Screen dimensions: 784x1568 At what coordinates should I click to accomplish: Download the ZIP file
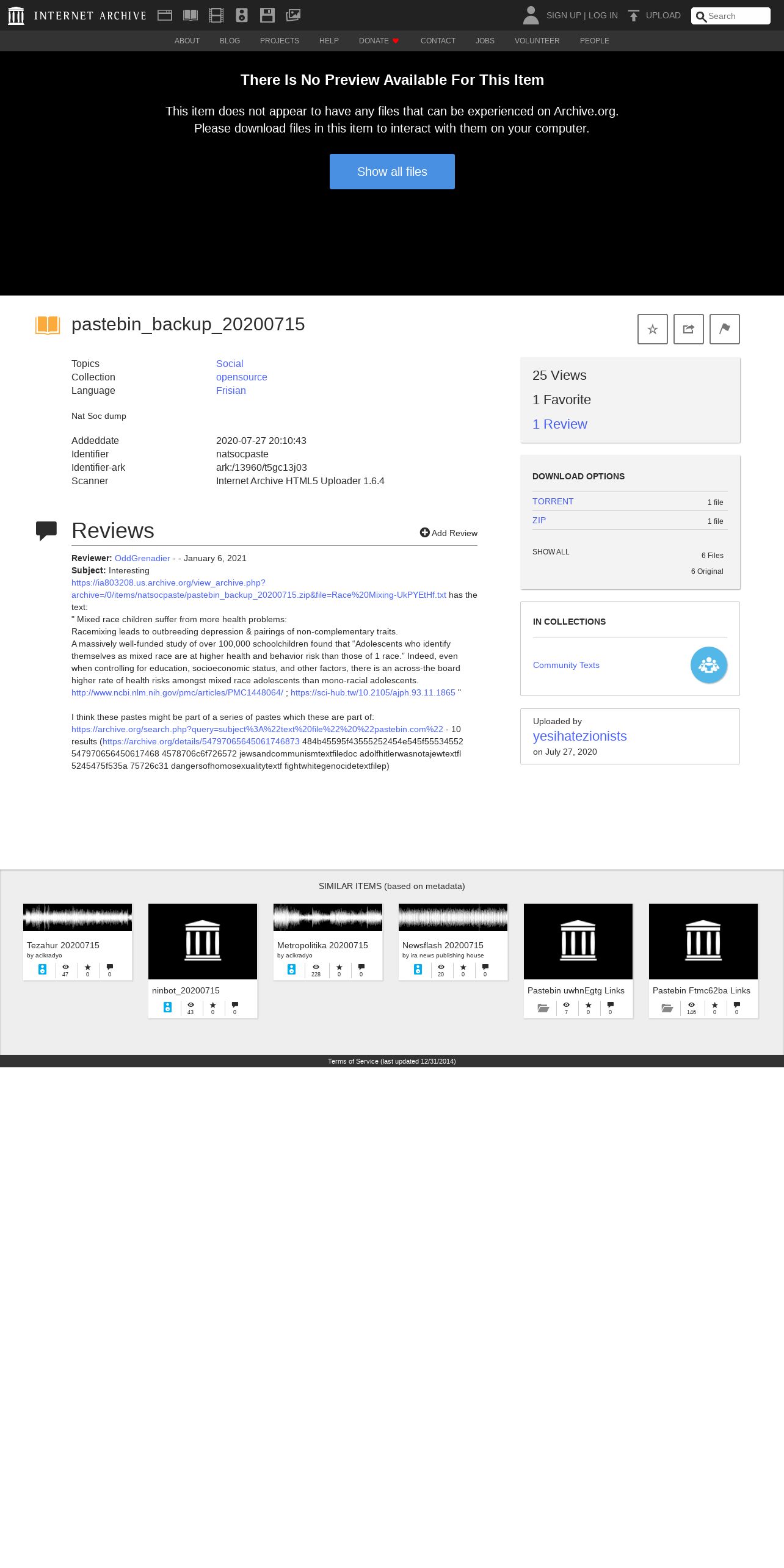click(539, 520)
